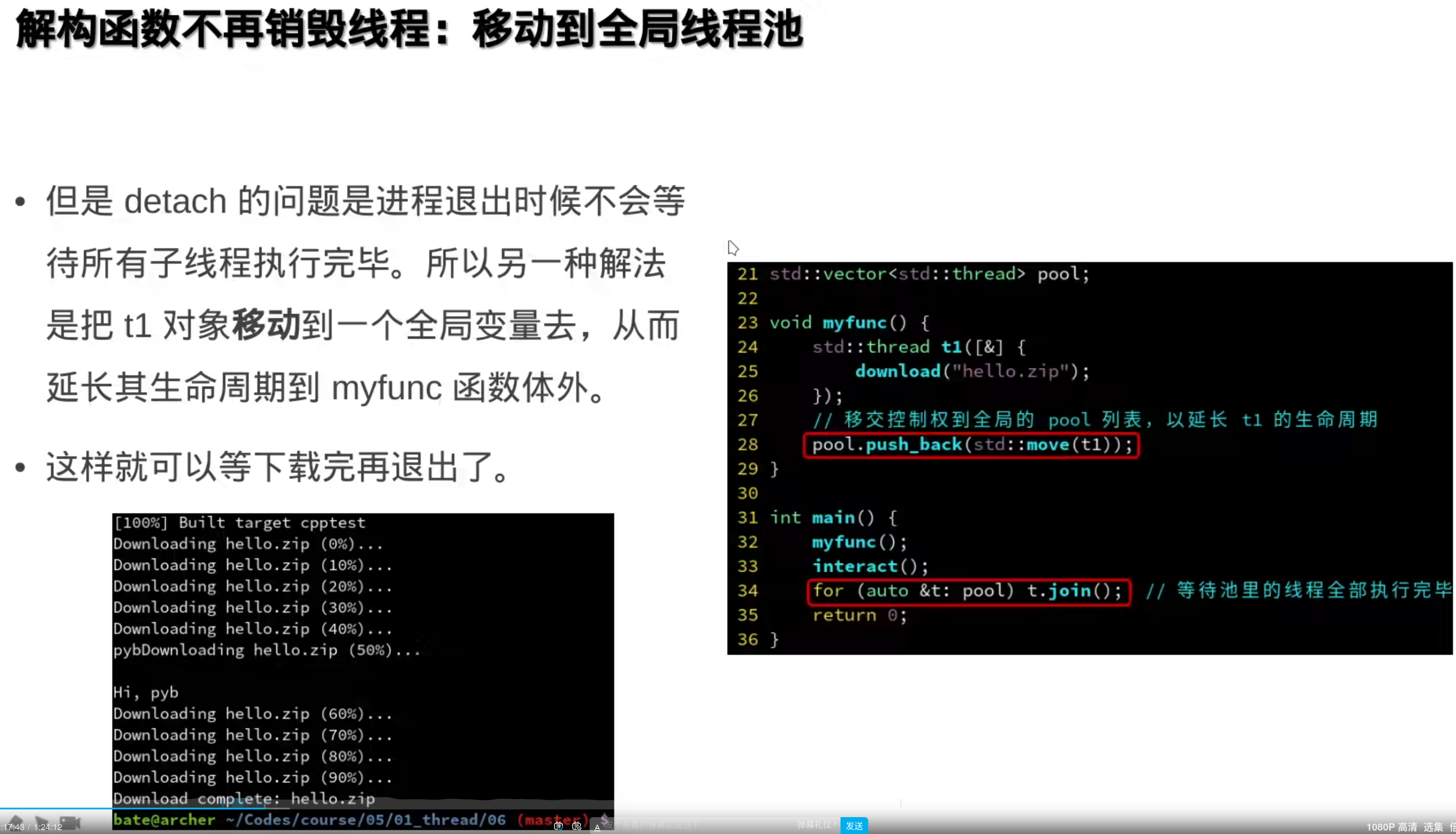This screenshot has height=834, width=1456.
Task: Click terminal prompt 'bate@archer'
Action: (164, 820)
